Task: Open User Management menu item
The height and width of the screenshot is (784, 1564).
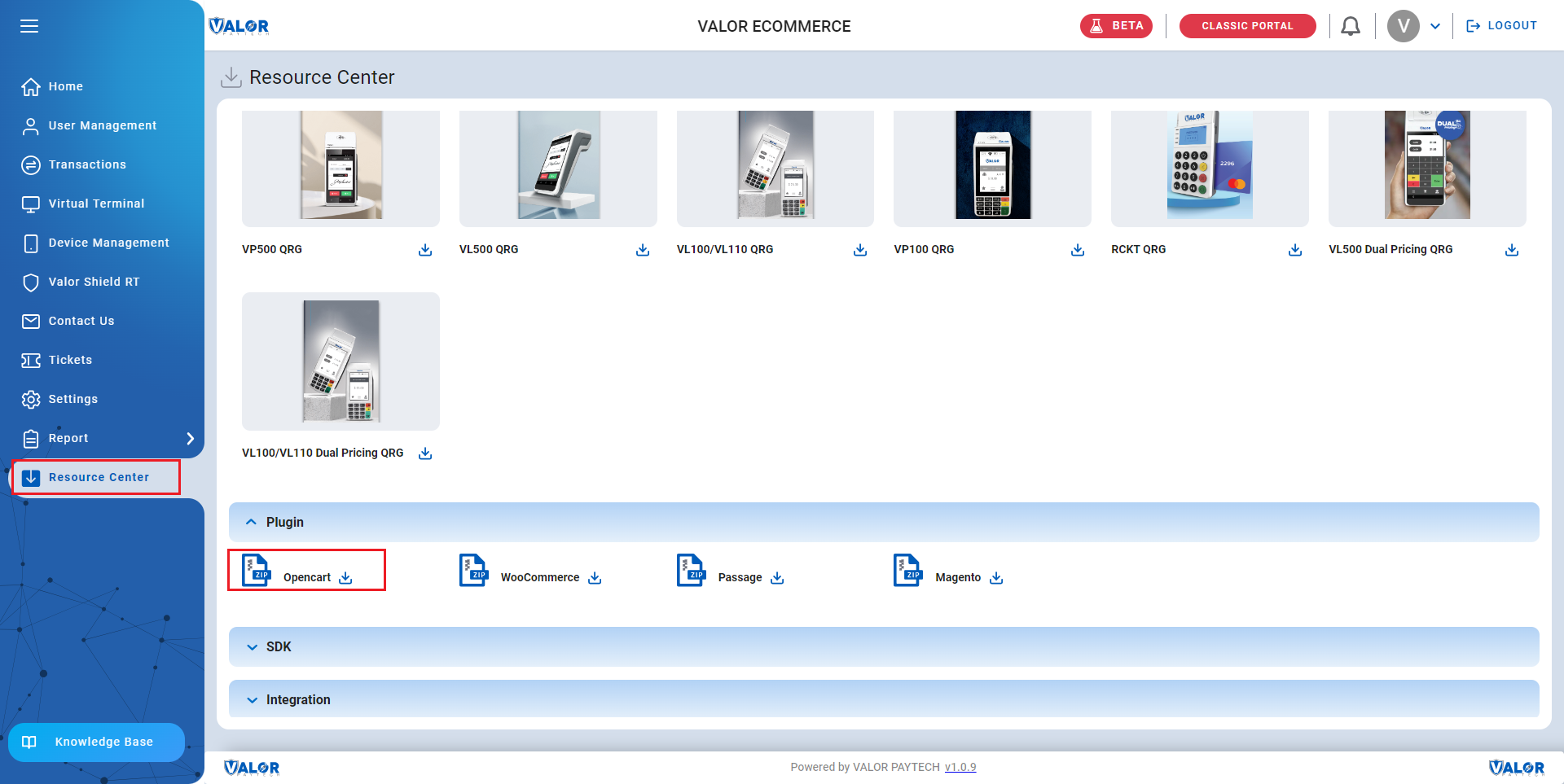Action: pyautogui.click(x=103, y=125)
